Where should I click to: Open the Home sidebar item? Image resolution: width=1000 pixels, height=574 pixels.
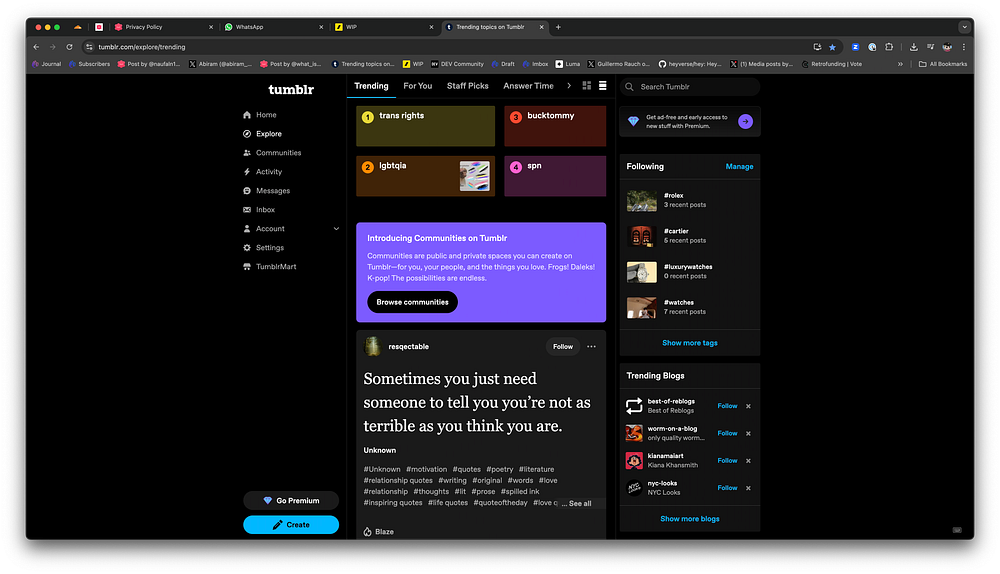pos(260,115)
